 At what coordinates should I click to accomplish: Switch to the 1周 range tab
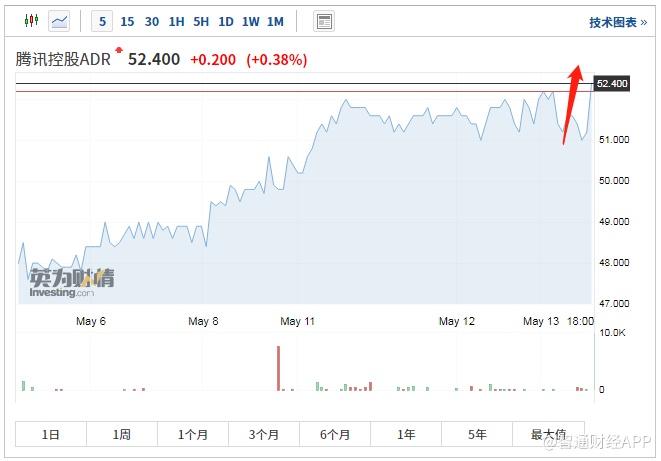[x=122, y=434]
